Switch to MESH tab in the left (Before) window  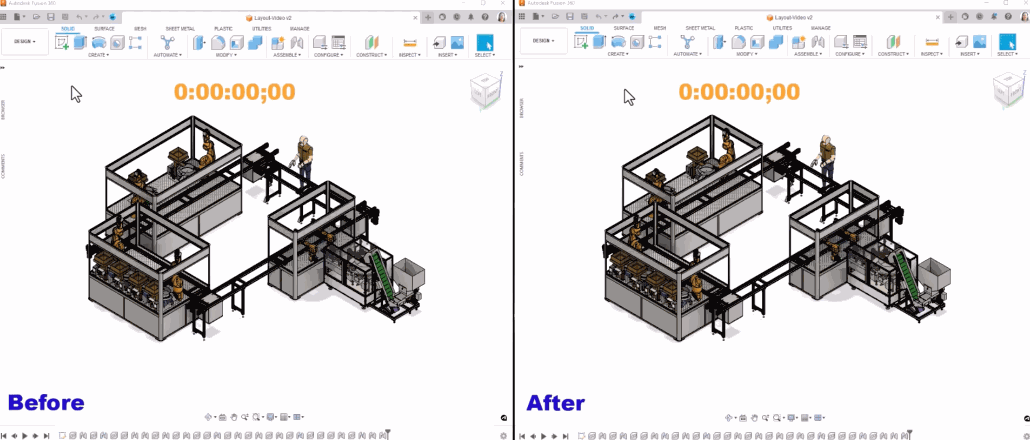[x=141, y=29]
